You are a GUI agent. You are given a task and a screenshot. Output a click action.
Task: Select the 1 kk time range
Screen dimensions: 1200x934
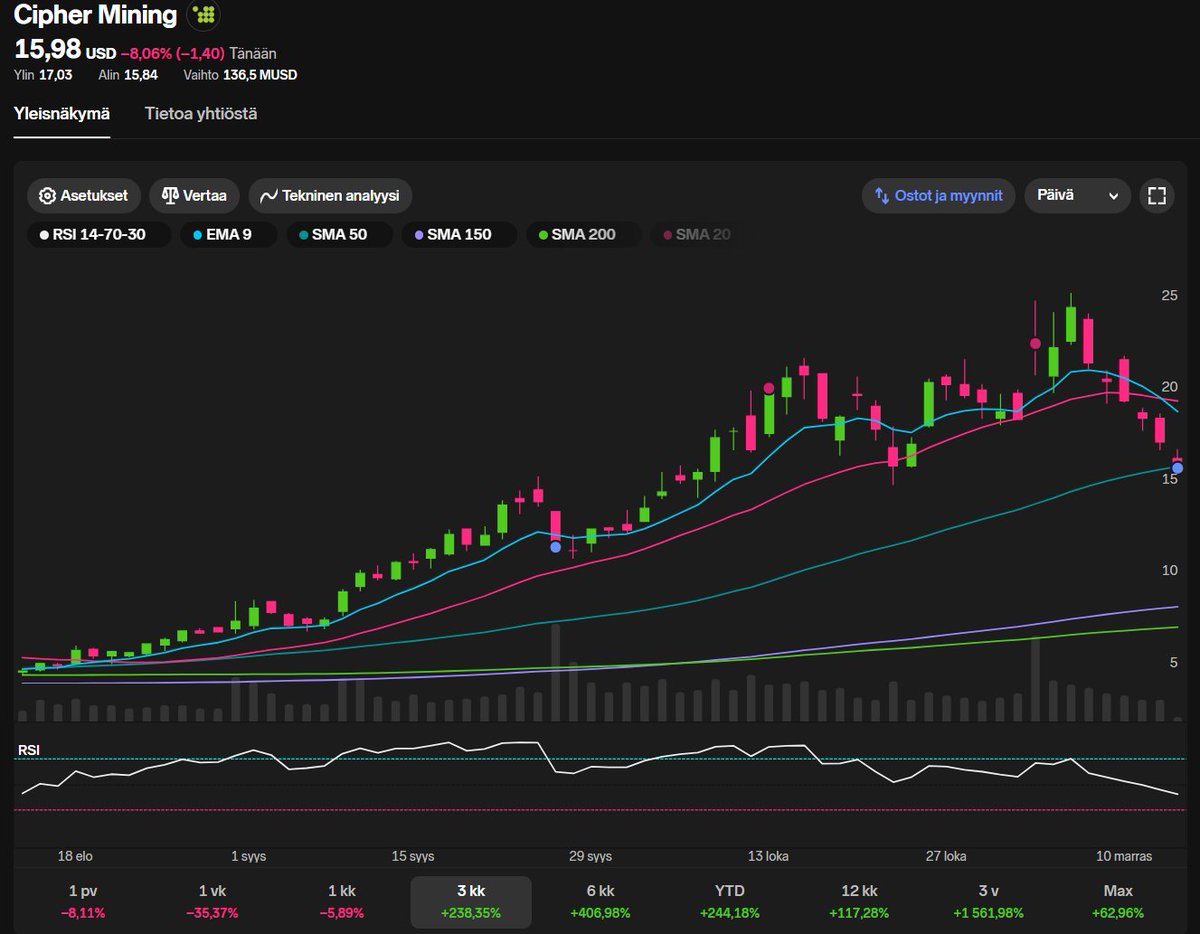[x=341, y=901]
